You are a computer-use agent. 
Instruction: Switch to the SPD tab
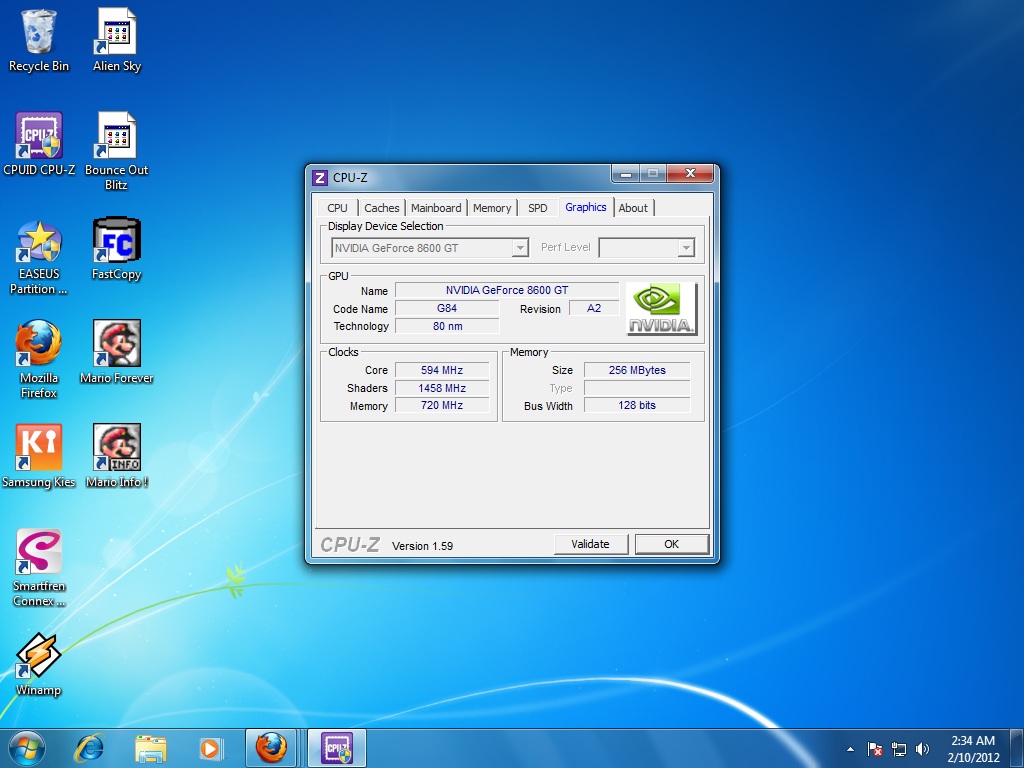[537, 208]
